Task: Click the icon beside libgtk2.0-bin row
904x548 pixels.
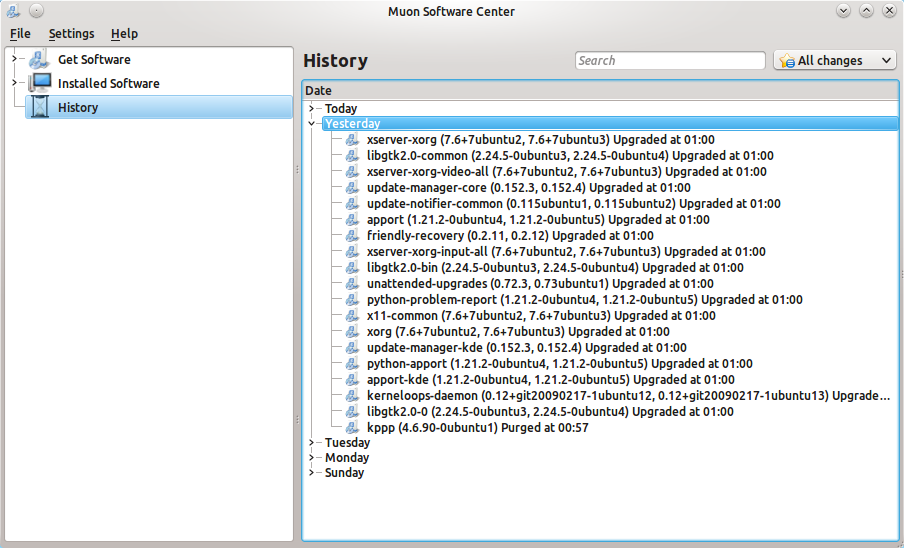Action: pyautogui.click(x=352, y=268)
